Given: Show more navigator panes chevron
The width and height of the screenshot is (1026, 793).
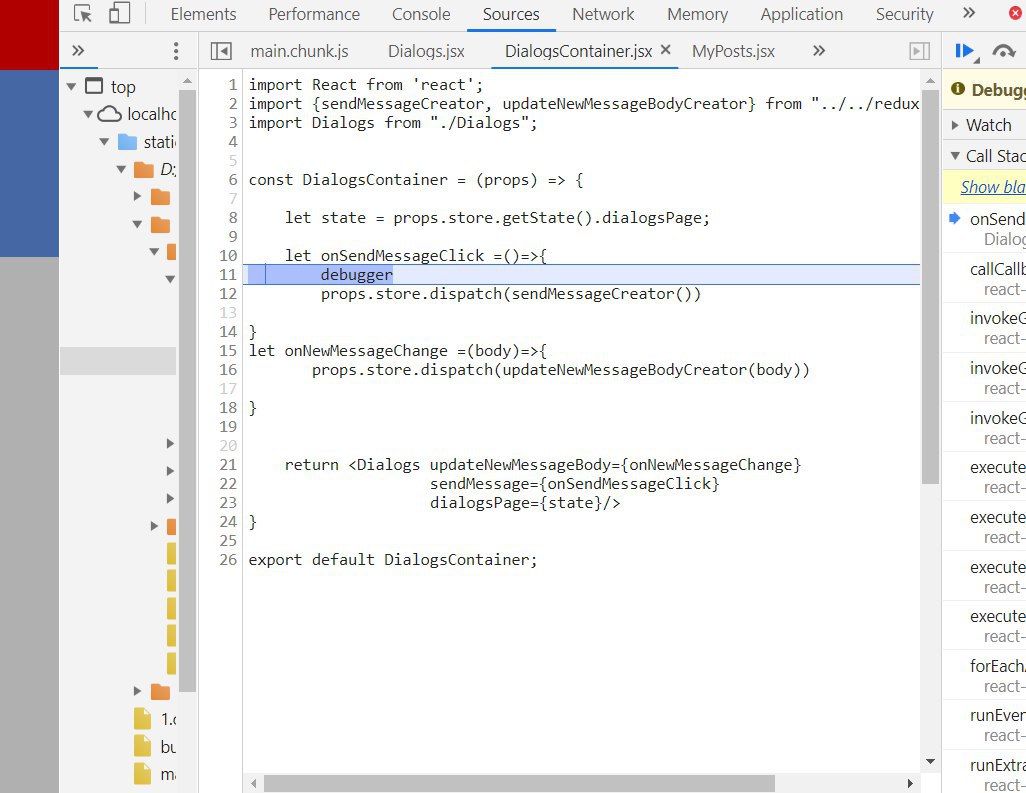Looking at the screenshot, I should pyautogui.click(x=78, y=51).
